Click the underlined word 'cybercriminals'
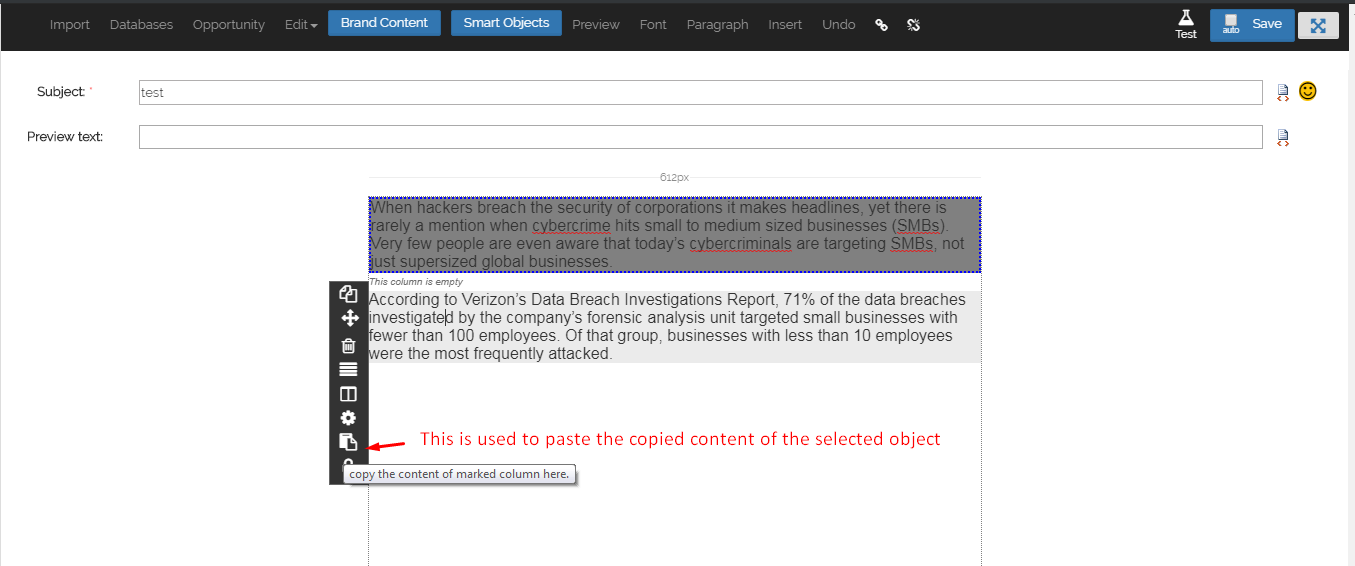Viewport: 1355px width, 566px height. [740, 244]
